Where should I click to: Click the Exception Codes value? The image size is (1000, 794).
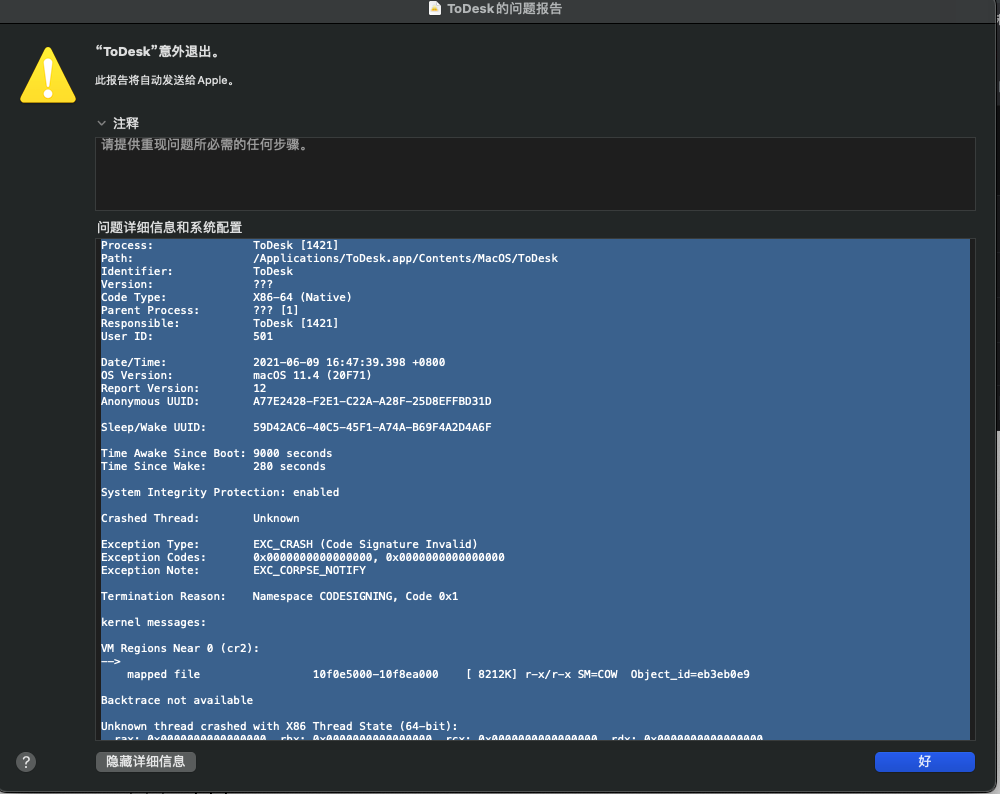pyautogui.click(x=379, y=557)
